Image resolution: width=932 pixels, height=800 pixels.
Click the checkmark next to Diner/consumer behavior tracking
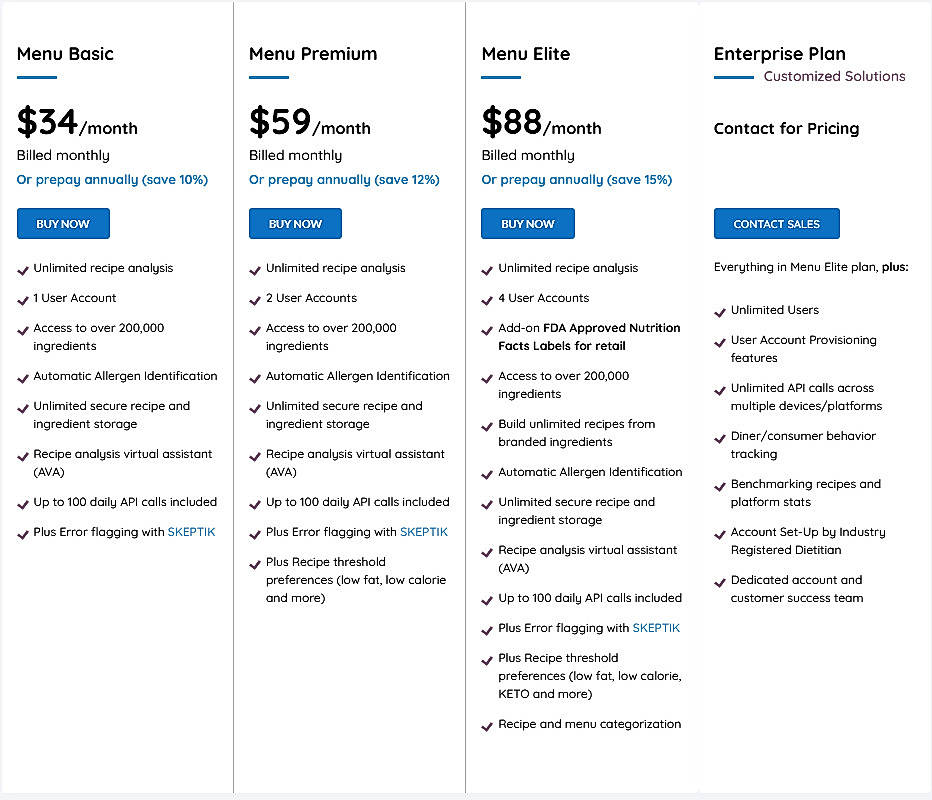(x=718, y=436)
